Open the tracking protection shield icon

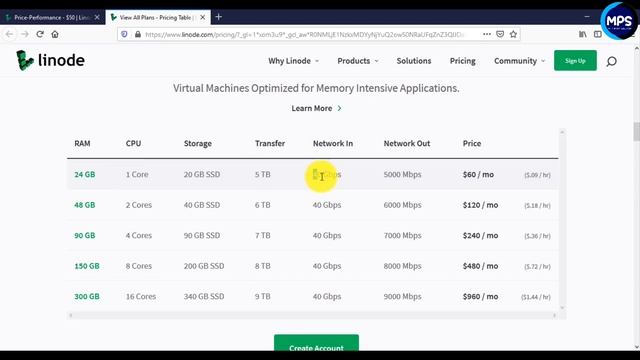coord(124,34)
